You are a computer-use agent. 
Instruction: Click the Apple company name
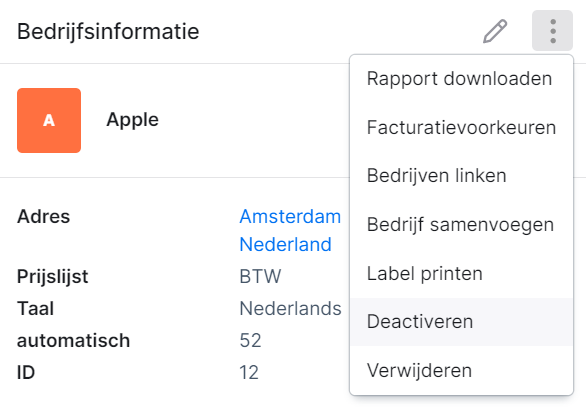tap(133, 120)
